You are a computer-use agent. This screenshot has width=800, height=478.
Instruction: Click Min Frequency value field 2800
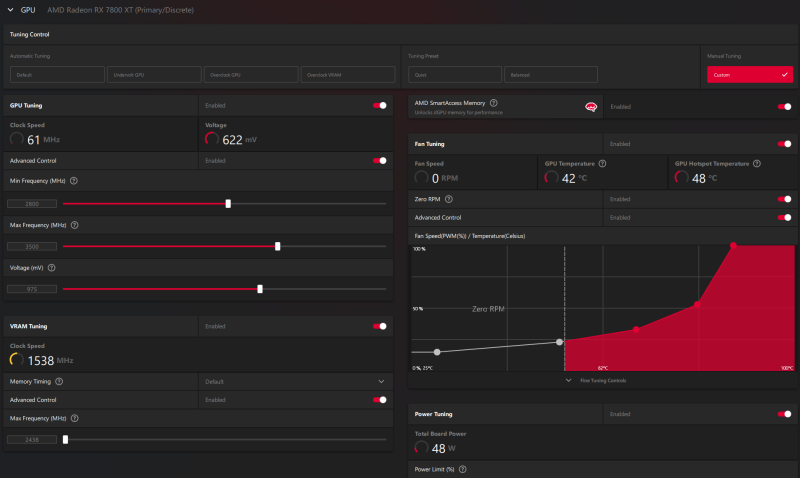32,204
